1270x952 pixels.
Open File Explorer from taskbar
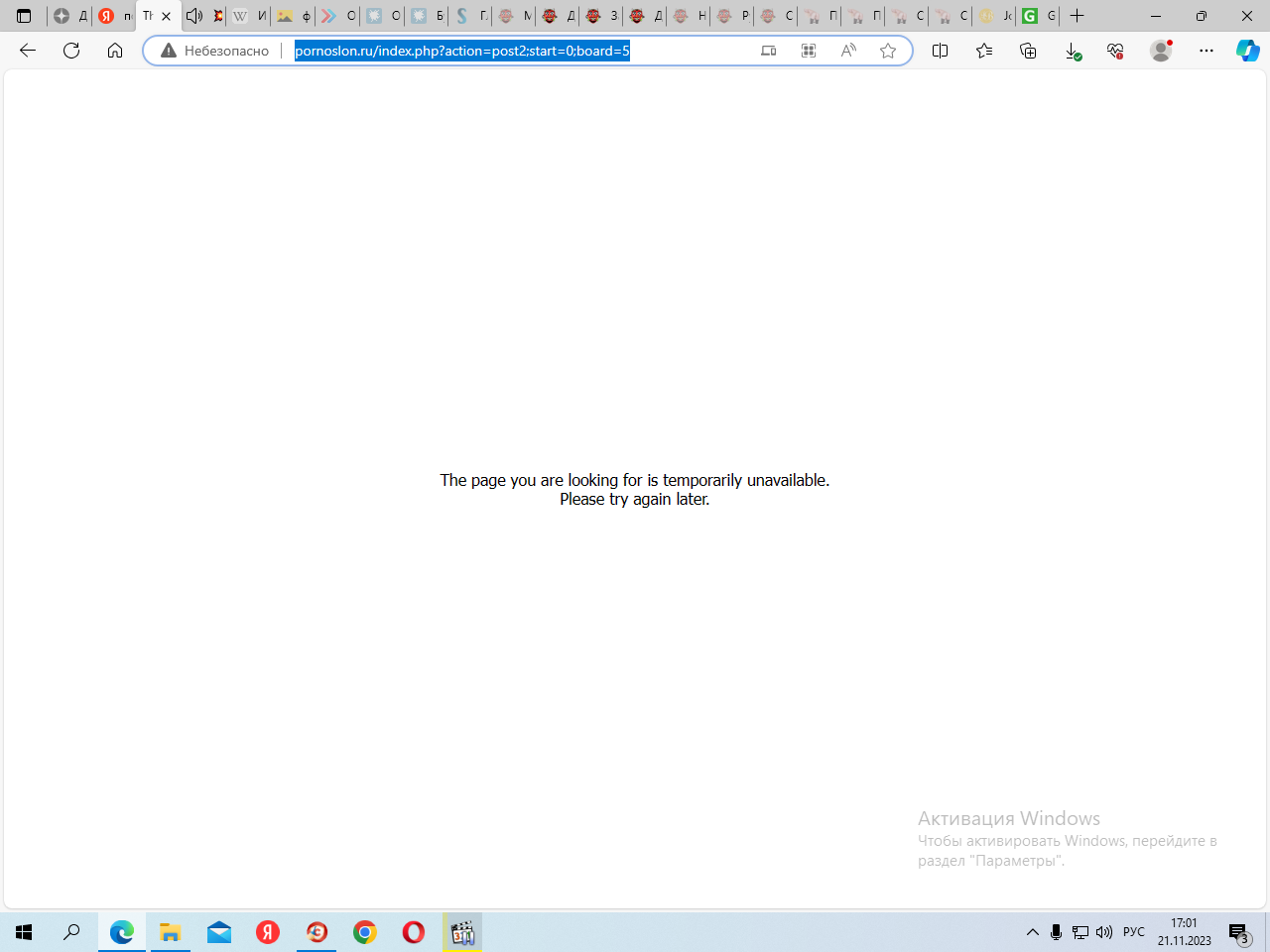click(171, 932)
